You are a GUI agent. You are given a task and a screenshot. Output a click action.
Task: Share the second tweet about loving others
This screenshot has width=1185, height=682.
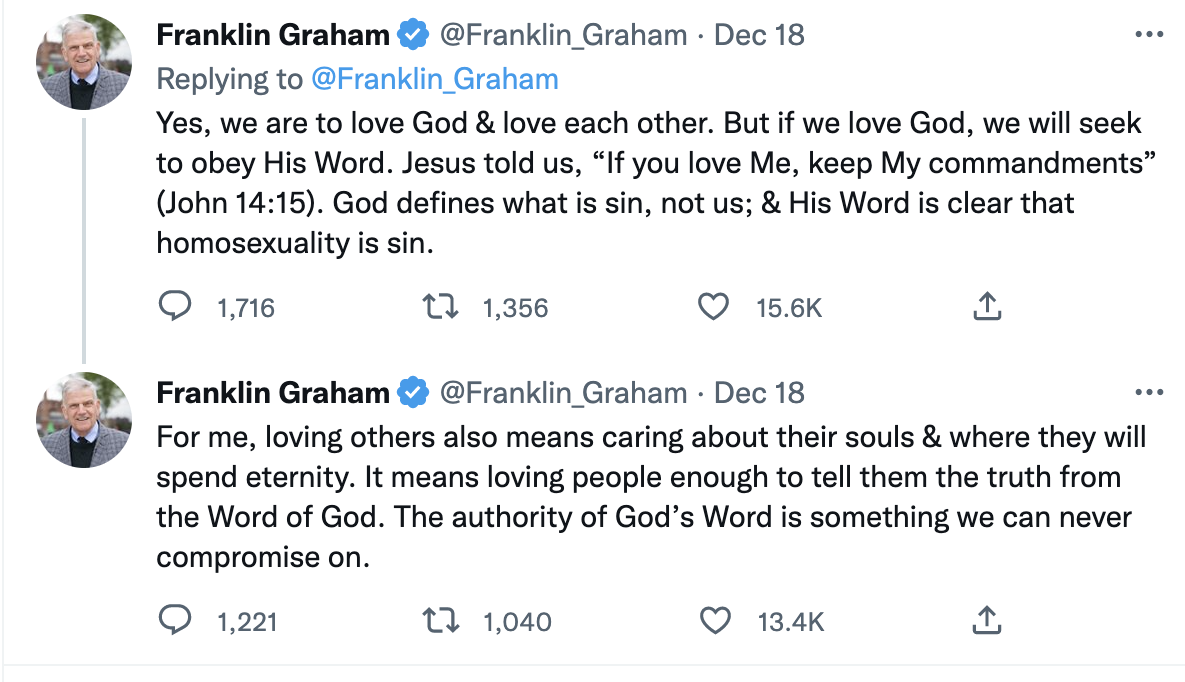(987, 621)
